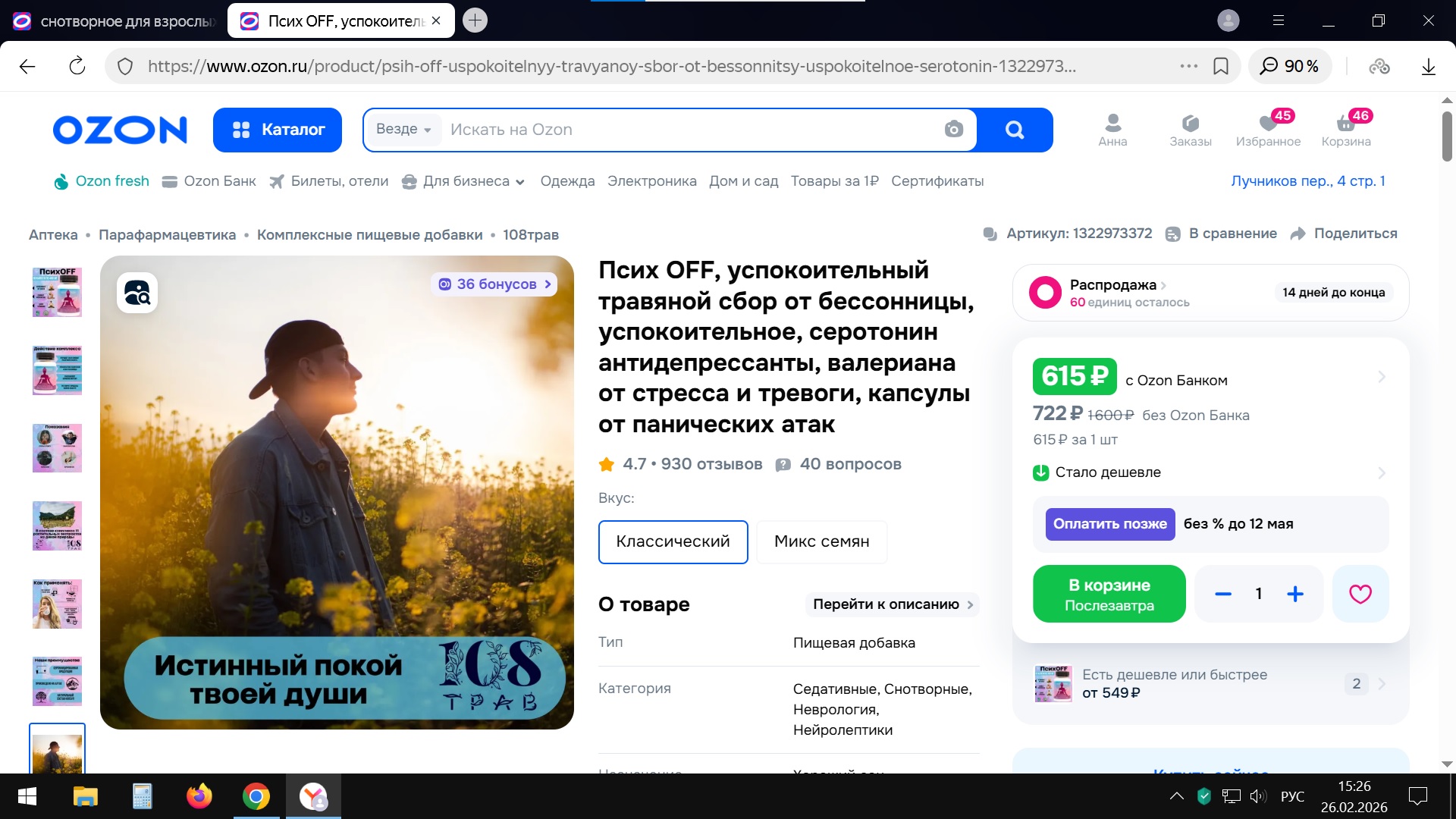Select the Классический flavor option
The image size is (1456, 819).
click(673, 541)
